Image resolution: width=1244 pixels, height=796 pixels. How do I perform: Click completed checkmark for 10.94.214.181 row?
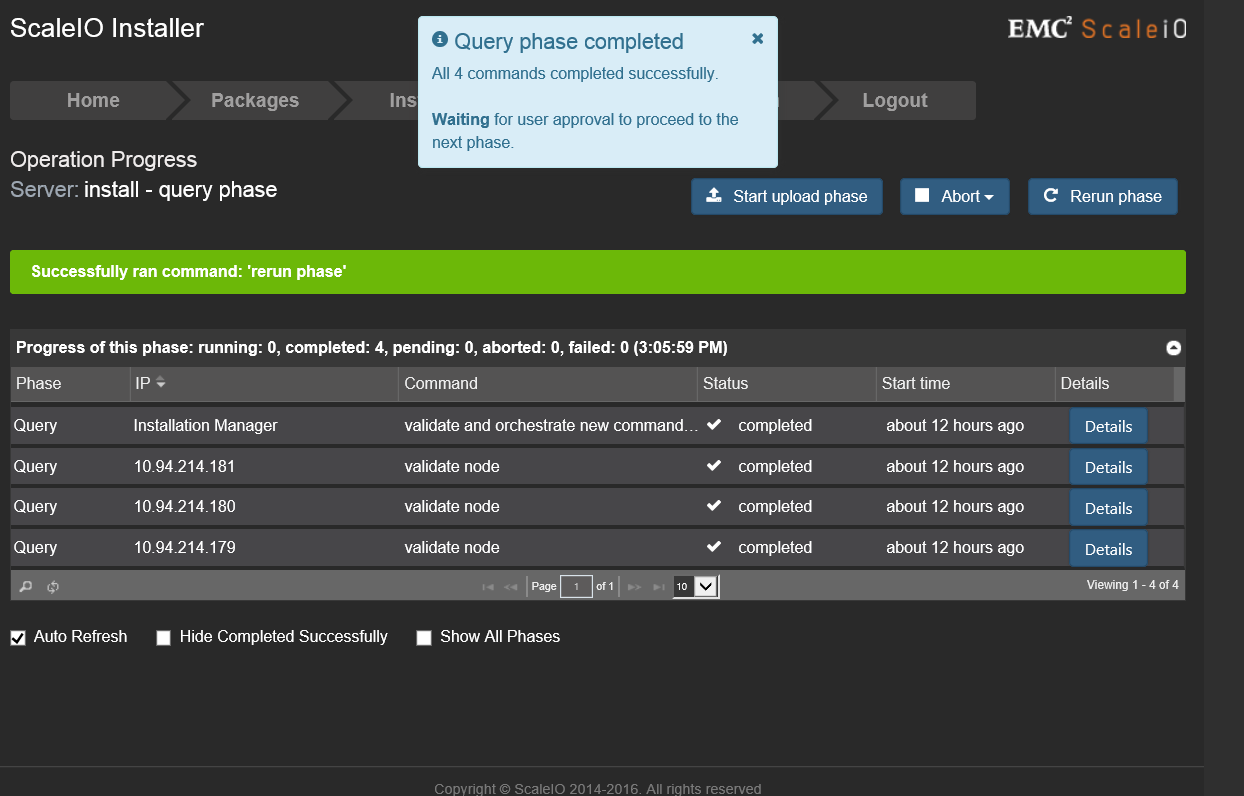pyautogui.click(x=714, y=465)
